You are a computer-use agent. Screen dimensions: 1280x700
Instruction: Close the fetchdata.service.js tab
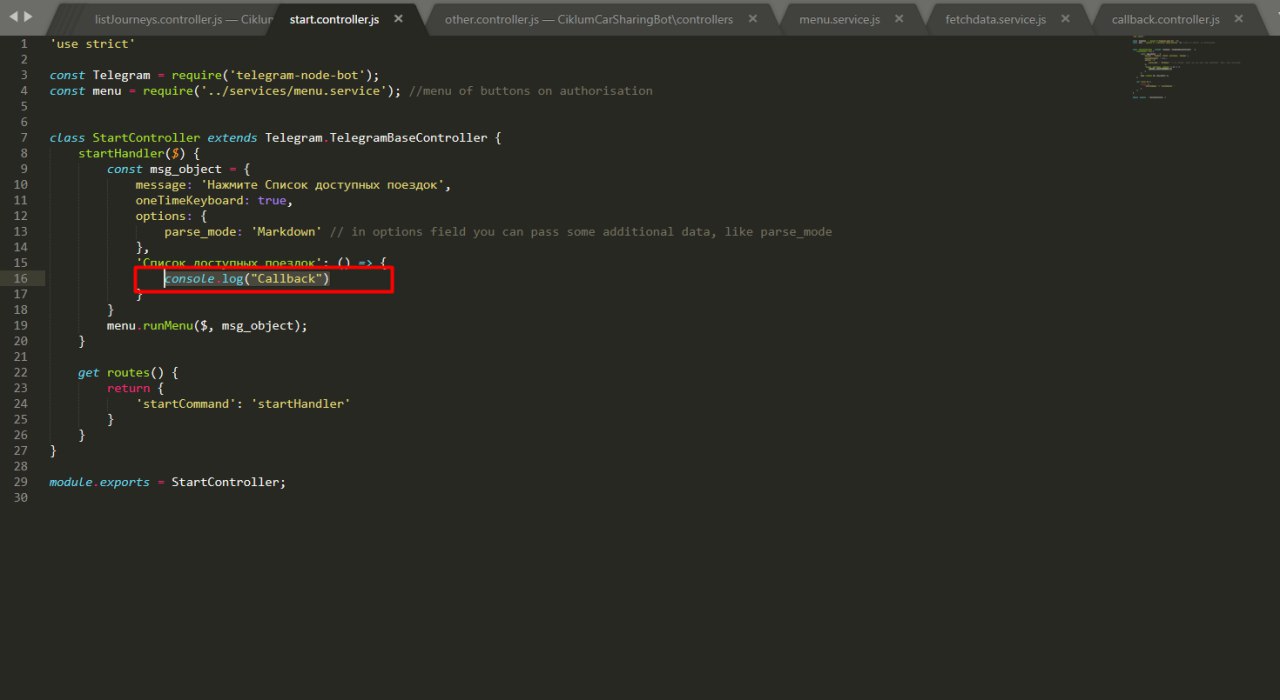1066,19
